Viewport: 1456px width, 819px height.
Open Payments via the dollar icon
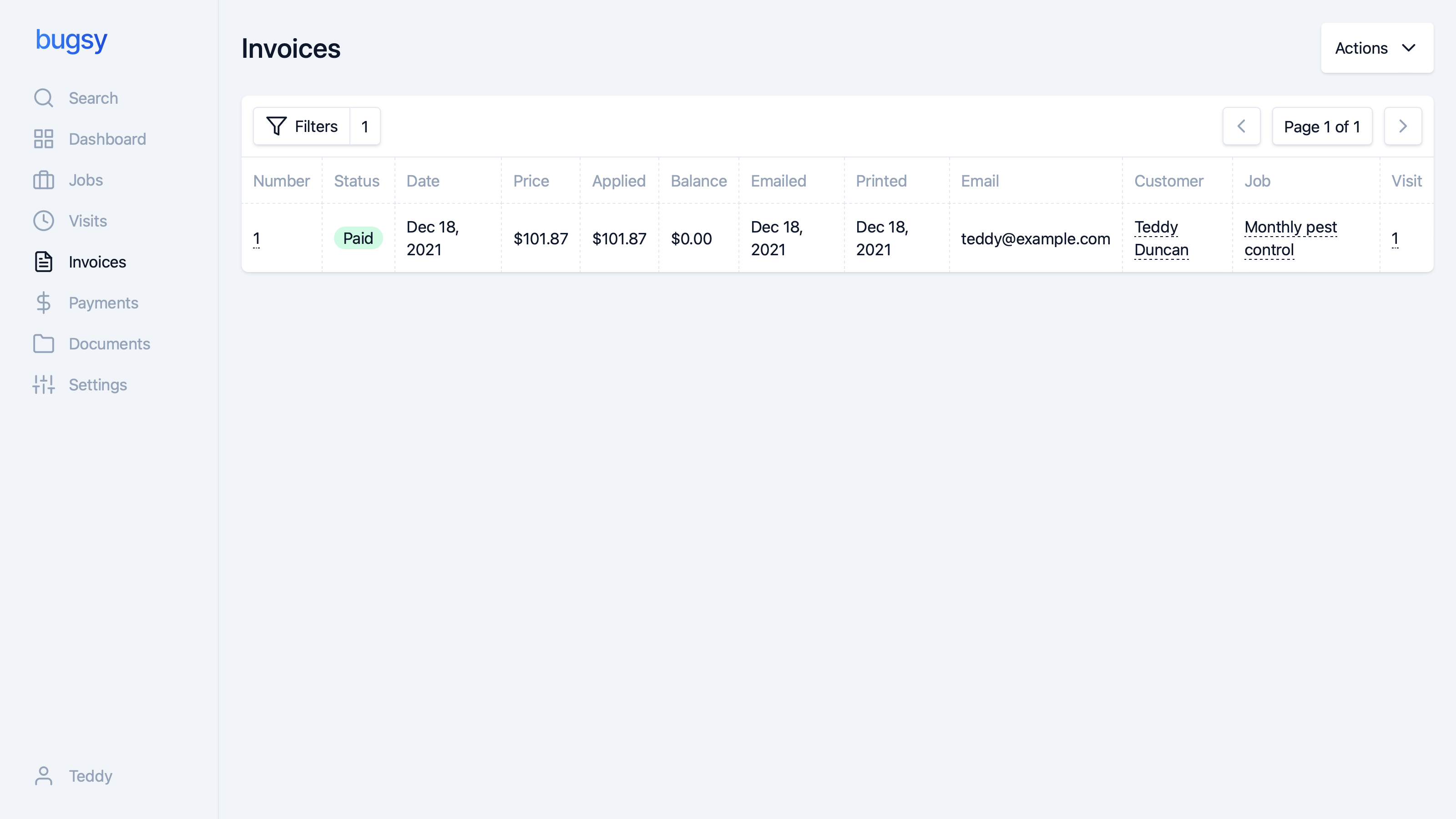pyautogui.click(x=44, y=303)
